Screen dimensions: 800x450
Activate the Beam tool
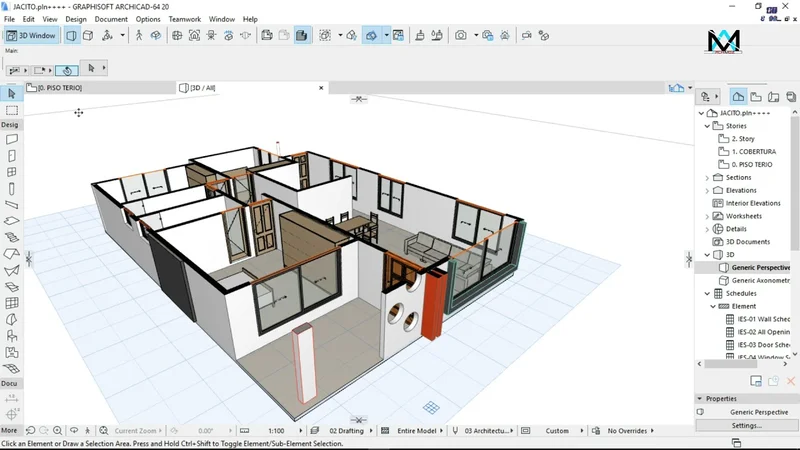click(12, 205)
